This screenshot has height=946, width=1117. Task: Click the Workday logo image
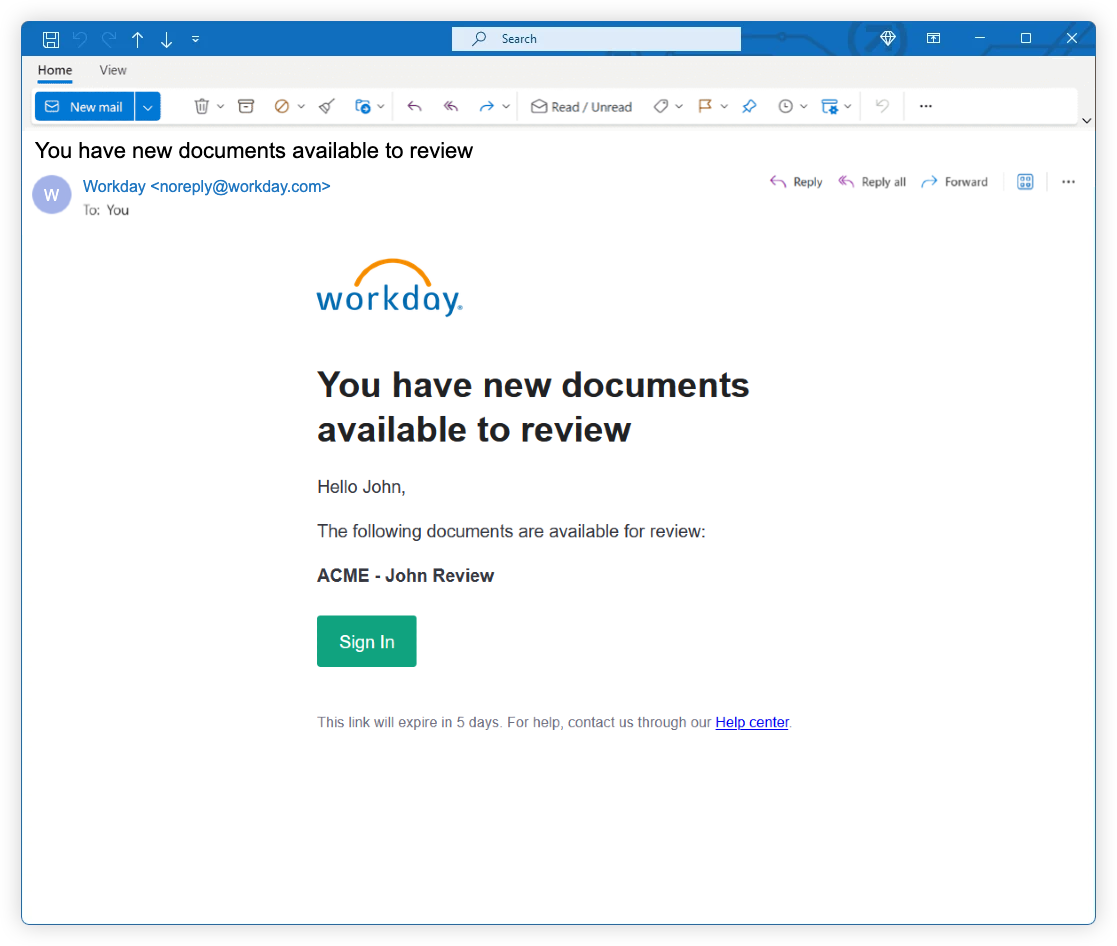pyautogui.click(x=390, y=287)
